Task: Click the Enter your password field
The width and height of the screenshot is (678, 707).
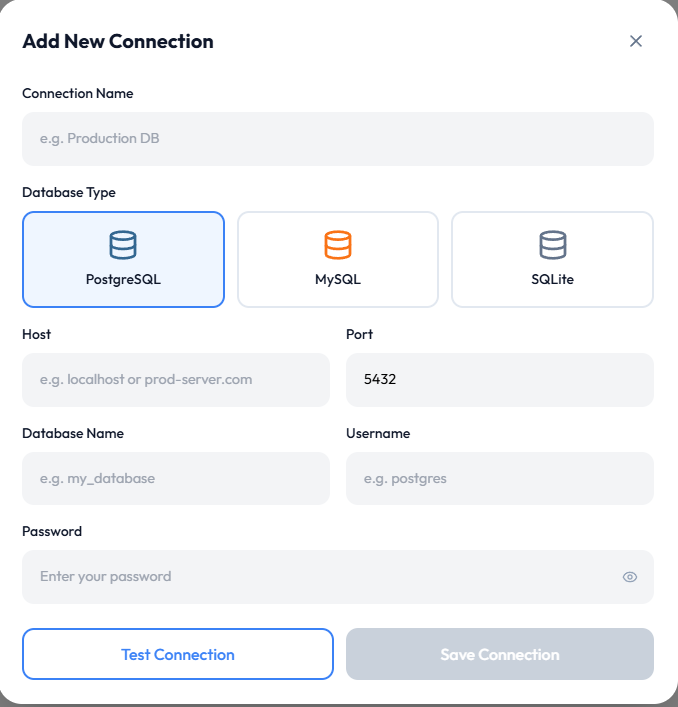Action: point(320,577)
